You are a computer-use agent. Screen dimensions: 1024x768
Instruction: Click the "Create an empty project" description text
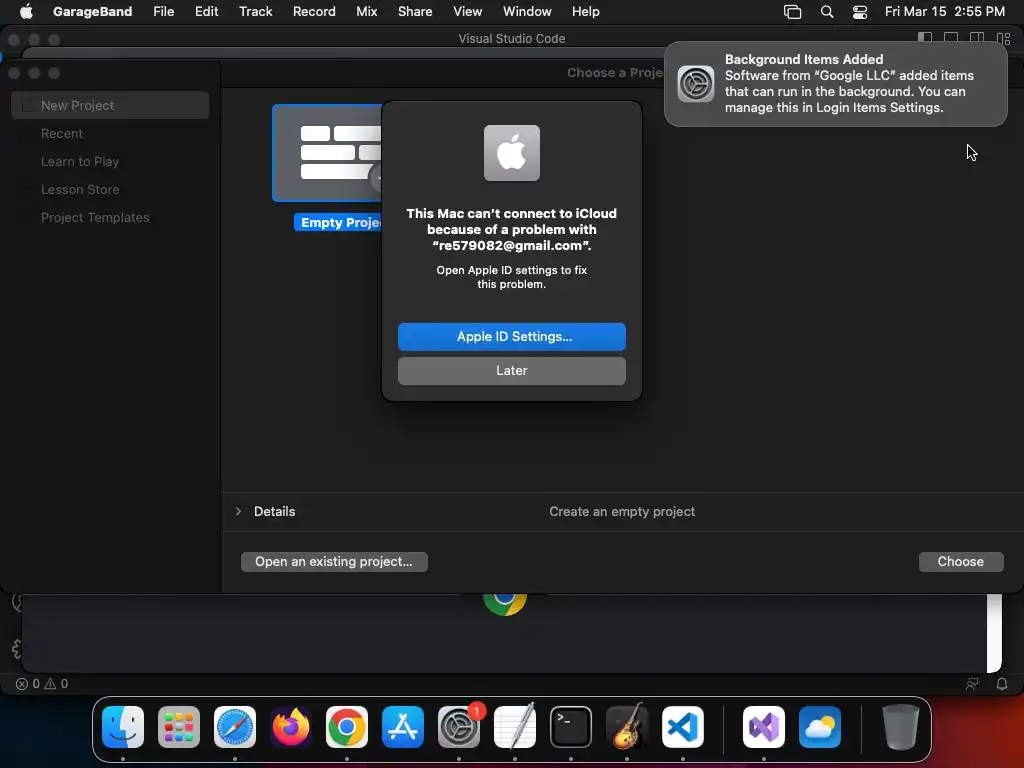[x=622, y=511]
